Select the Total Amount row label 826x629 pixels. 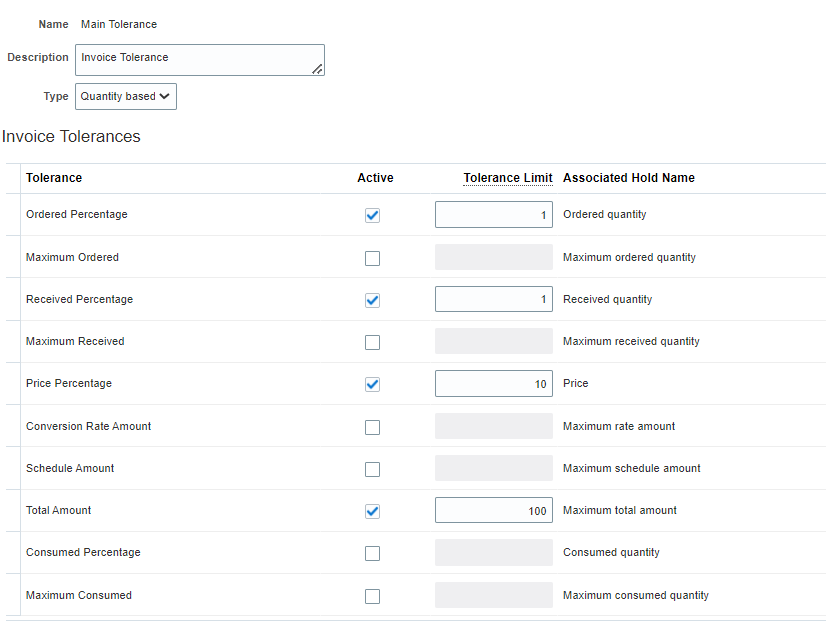58,510
